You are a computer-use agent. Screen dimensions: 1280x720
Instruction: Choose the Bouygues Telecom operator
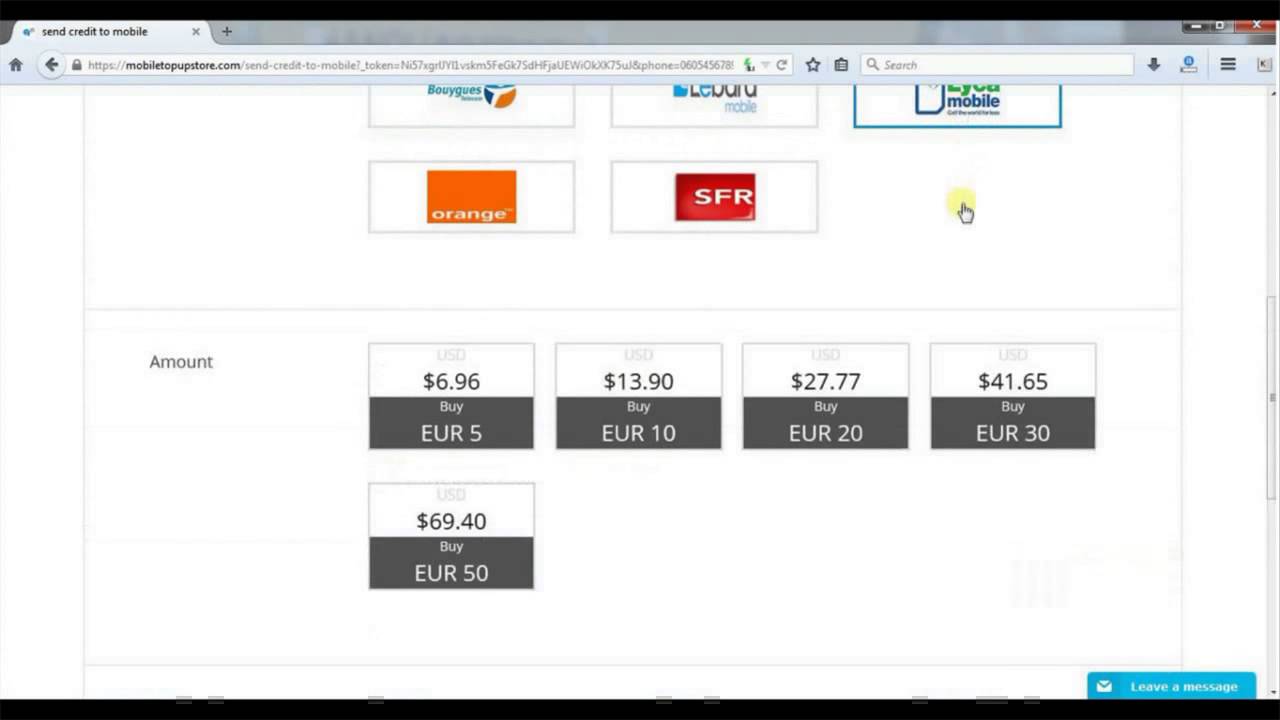pyautogui.click(x=471, y=105)
